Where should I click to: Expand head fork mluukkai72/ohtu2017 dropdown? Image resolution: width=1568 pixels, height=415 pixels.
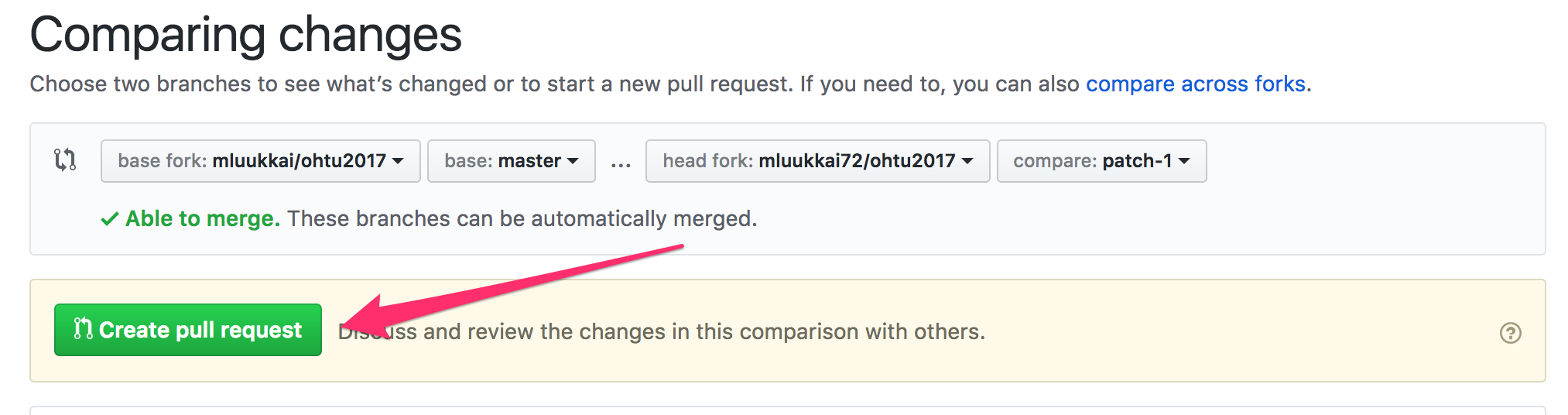817,161
